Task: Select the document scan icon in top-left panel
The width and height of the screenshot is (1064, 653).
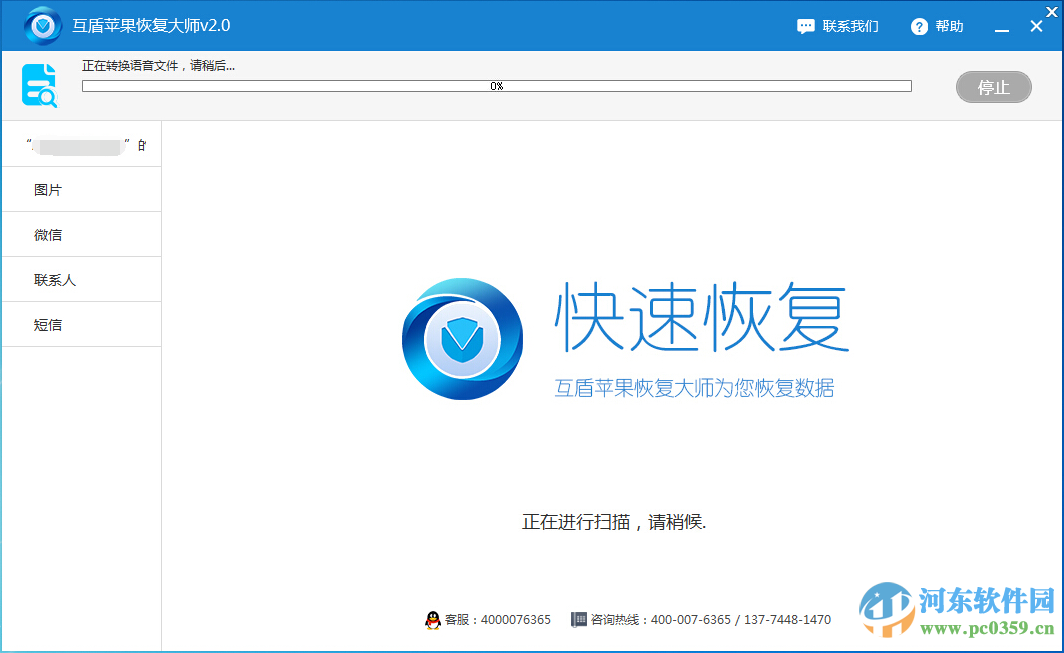Action: pyautogui.click(x=39, y=85)
